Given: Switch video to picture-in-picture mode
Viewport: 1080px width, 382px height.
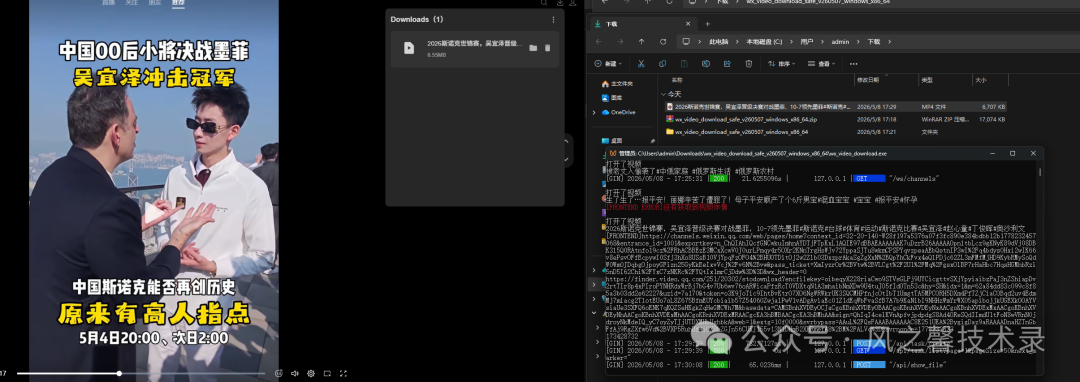Looking at the screenshot, I should tap(327, 373).
